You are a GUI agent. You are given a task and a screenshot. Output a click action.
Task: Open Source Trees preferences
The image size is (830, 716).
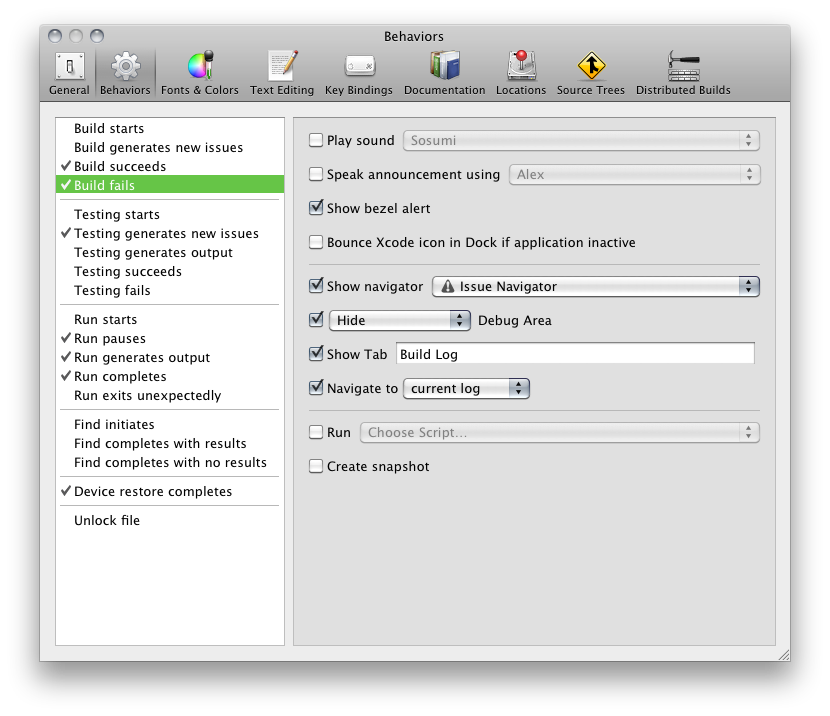click(x=591, y=74)
